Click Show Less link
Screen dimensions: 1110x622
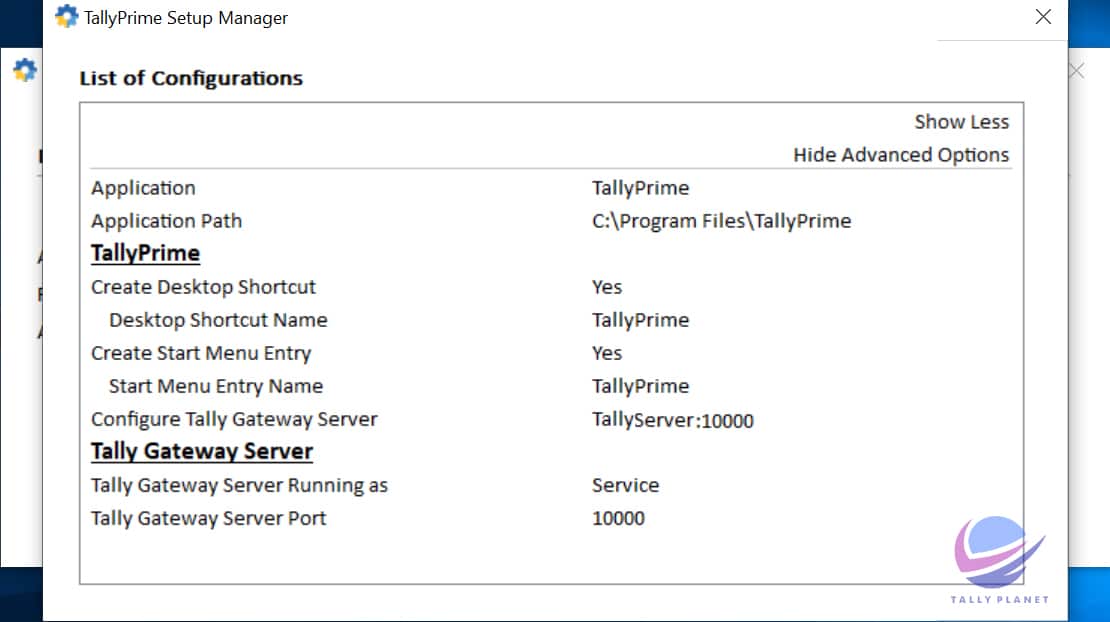(961, 122)
